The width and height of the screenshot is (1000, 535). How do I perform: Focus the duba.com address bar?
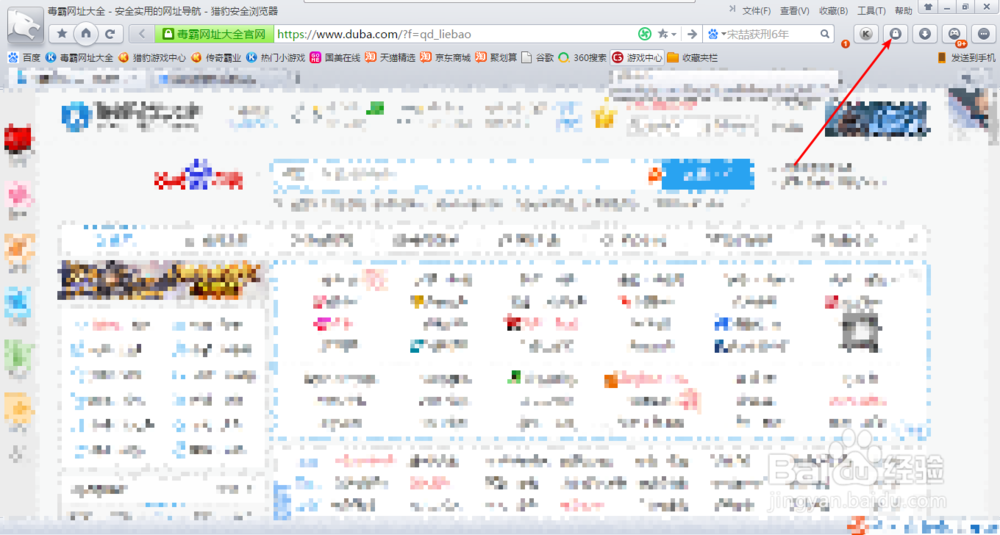pyautogui.click(x=454, y=34)
